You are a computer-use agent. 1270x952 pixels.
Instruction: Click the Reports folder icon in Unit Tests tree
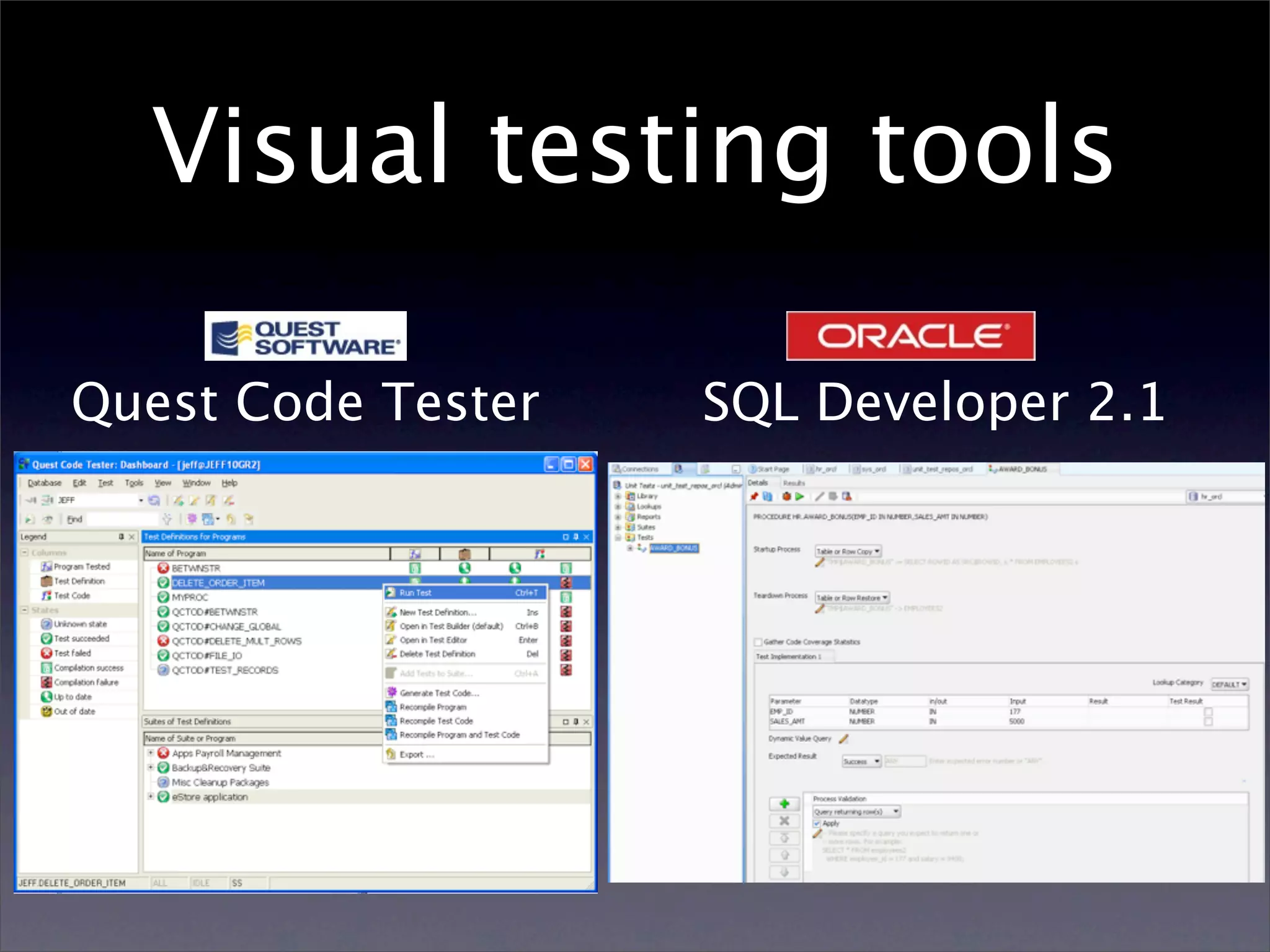coord(630,517)
